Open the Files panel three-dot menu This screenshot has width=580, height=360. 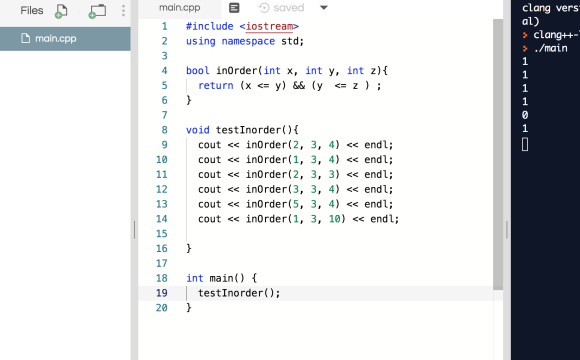tap(123, 10)
